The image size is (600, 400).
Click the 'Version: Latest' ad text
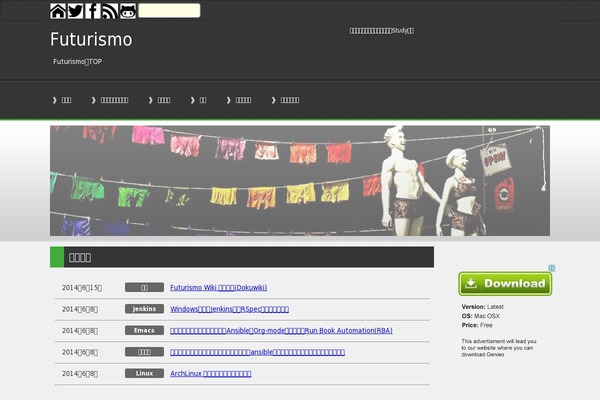click(483, 307)
